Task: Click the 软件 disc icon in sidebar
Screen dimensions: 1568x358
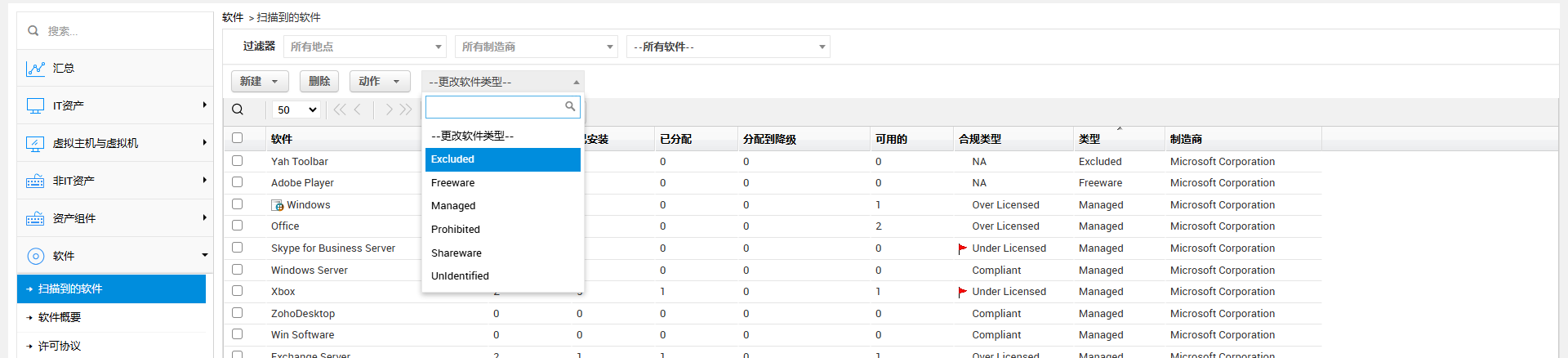Action: pos(35,257)
